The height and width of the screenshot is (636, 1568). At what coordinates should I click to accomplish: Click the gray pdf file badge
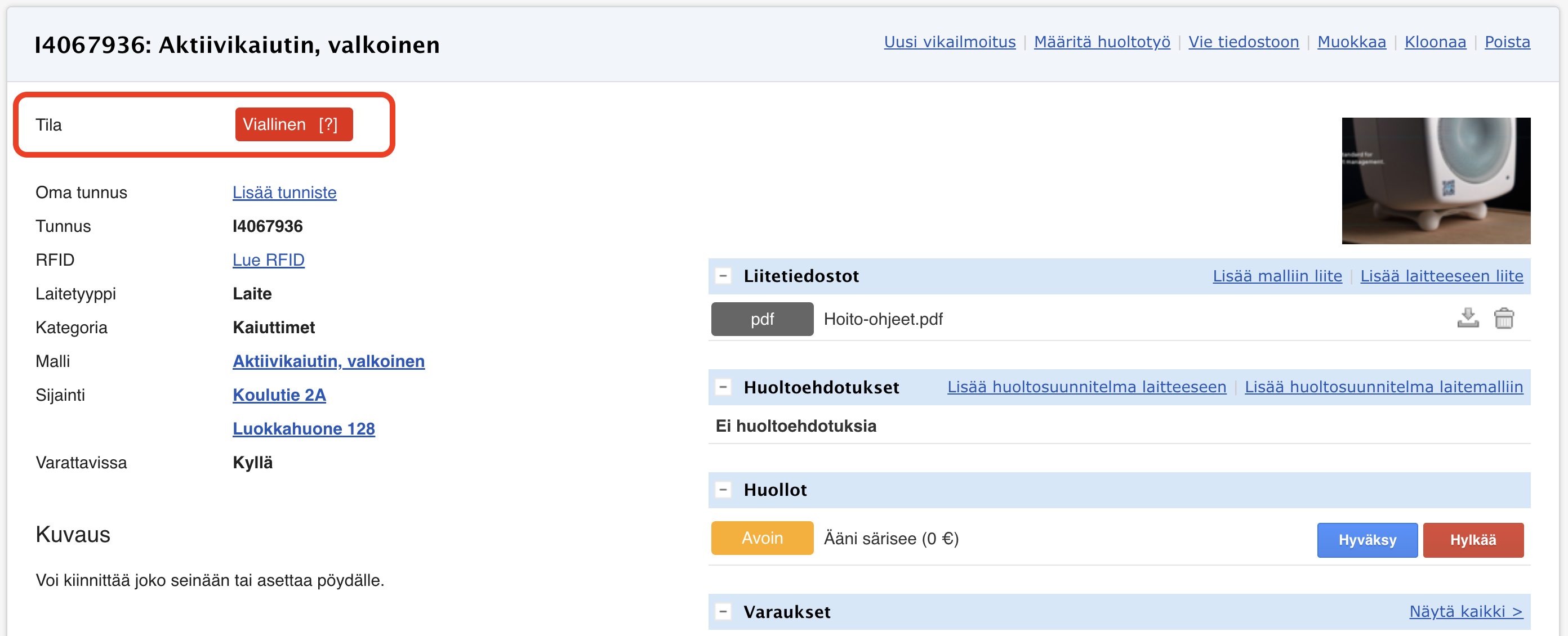[x=761, y=319]
